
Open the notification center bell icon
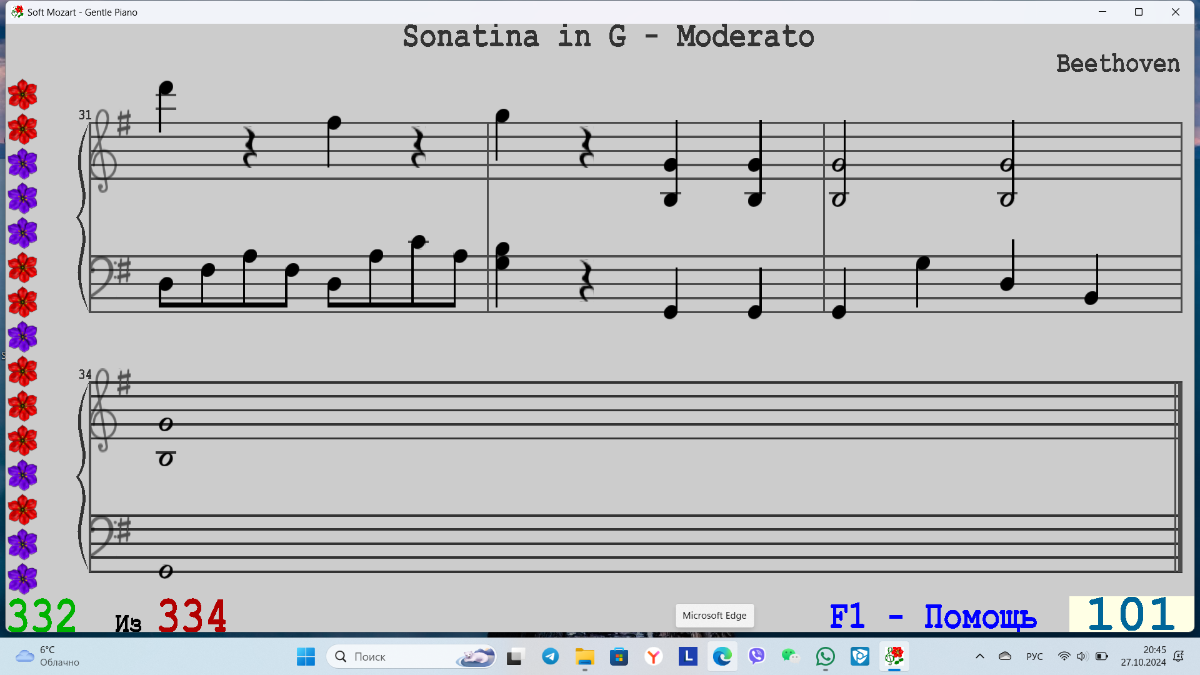click(1180, 656)
